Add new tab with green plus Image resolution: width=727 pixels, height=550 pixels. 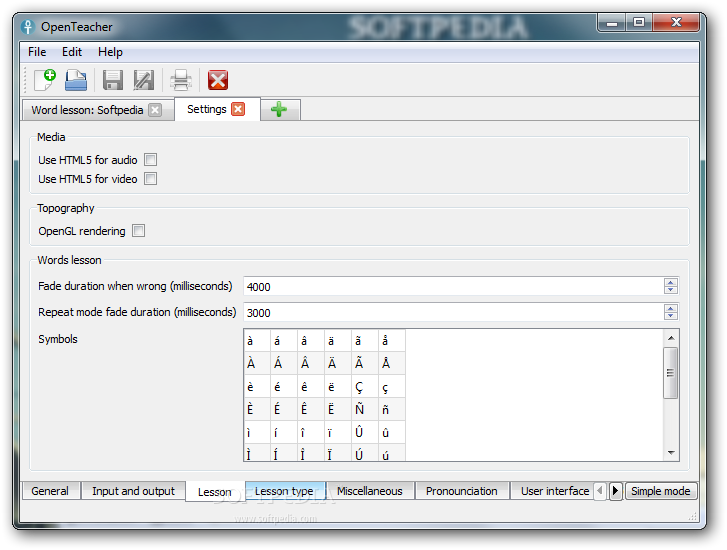pyautogui.click(x=279, y=109)
